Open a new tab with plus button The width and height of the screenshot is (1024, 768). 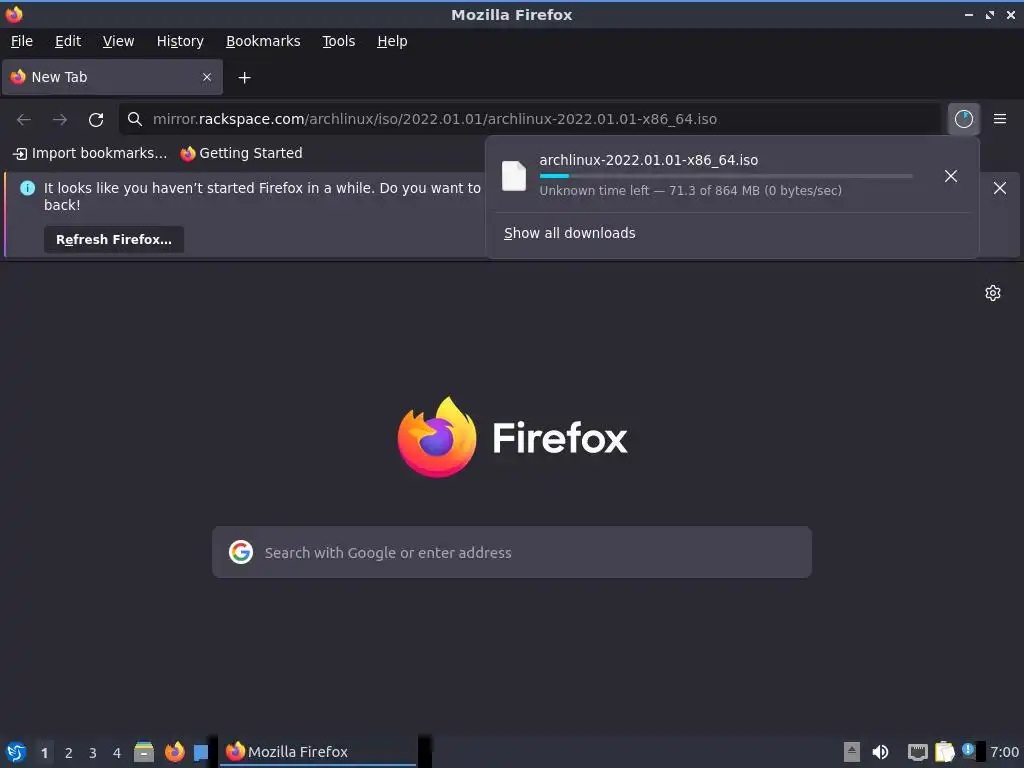tap(244, 78)
